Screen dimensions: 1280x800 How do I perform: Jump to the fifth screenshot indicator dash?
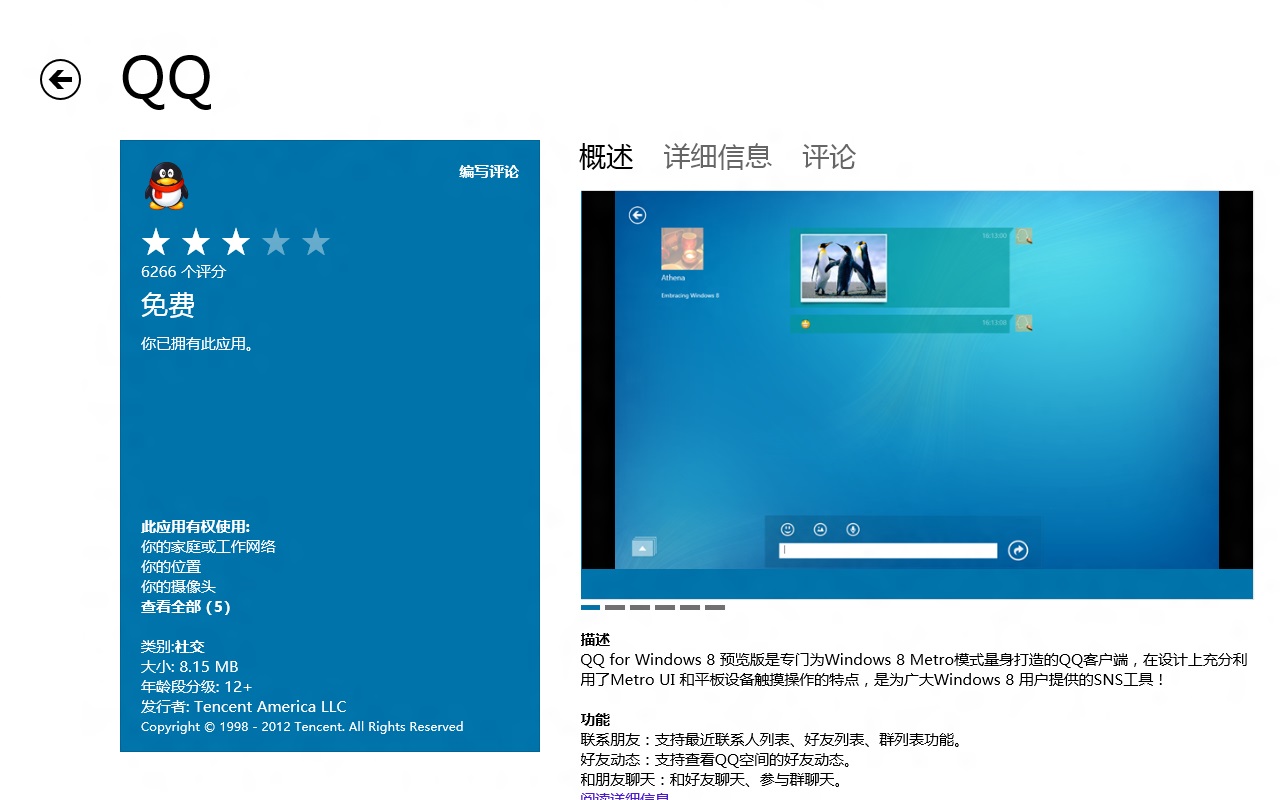(x=690, y=607)
